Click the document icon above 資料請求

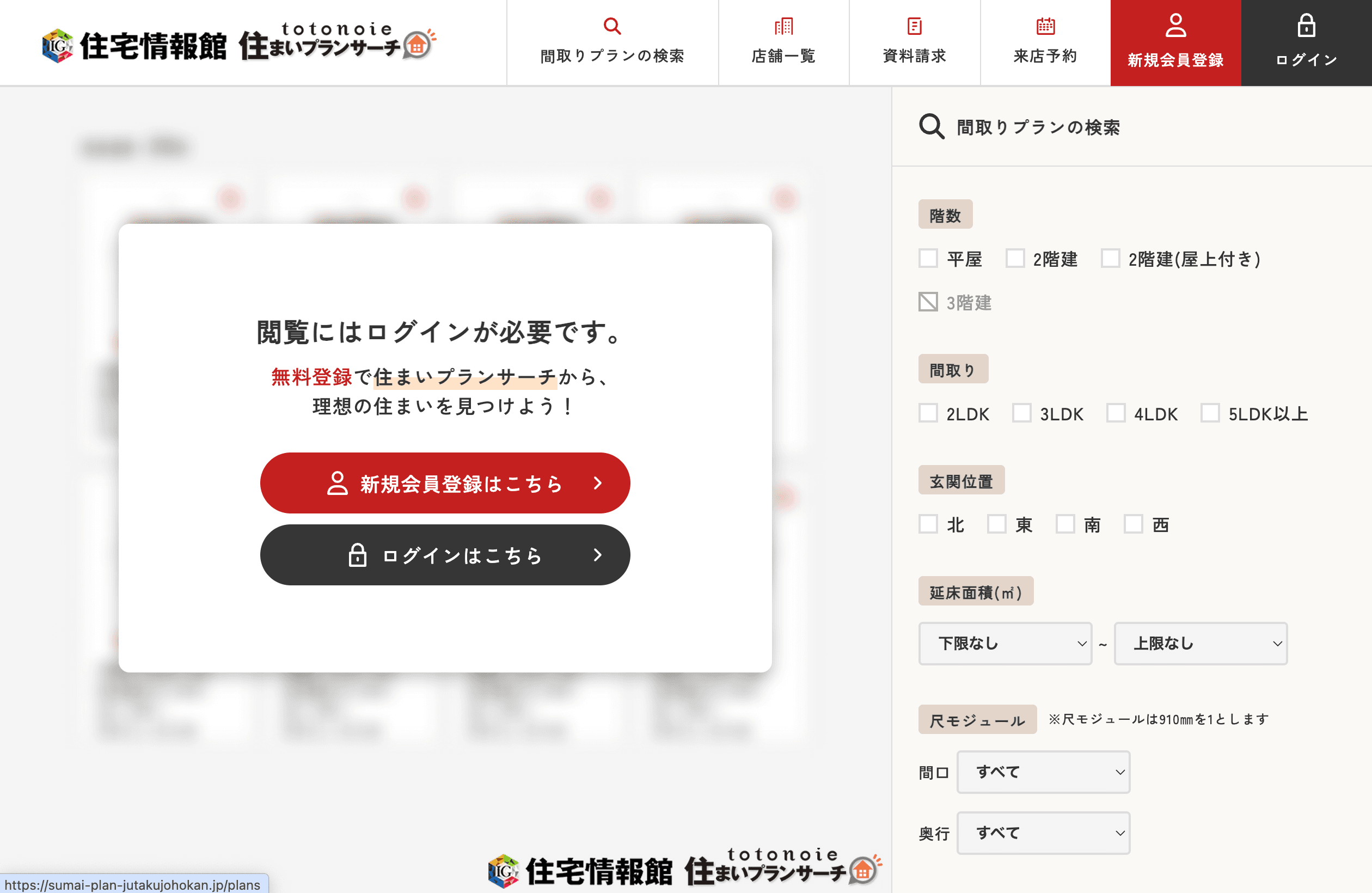click(914, 26)
